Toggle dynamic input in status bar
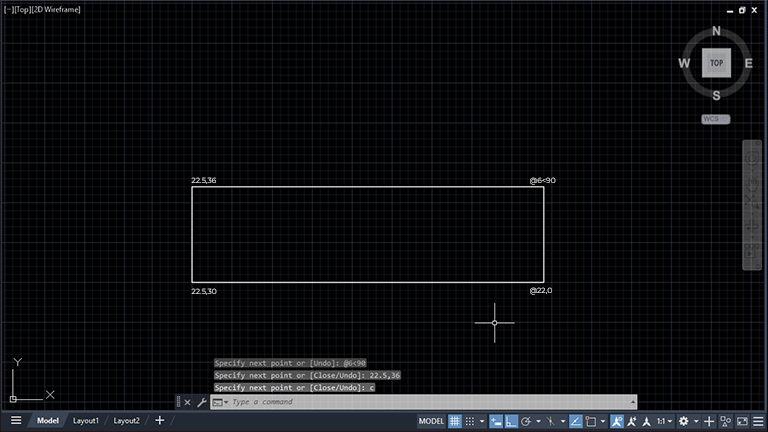This screenshot has height=432, width=768. (x=496, y=421)
